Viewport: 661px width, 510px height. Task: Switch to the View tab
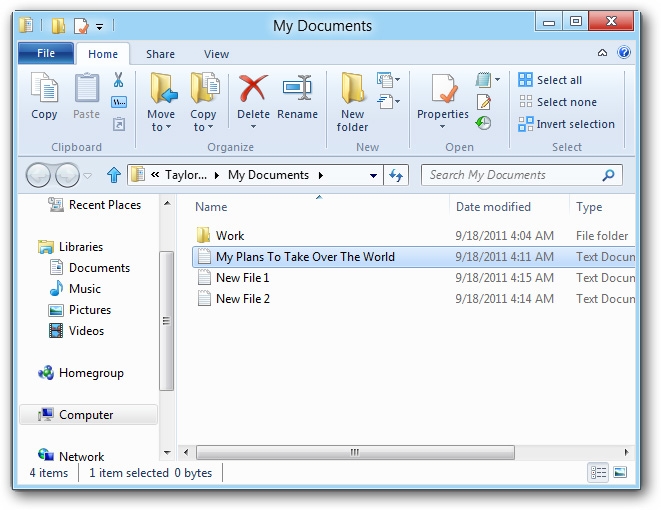[x=216, y=54]
